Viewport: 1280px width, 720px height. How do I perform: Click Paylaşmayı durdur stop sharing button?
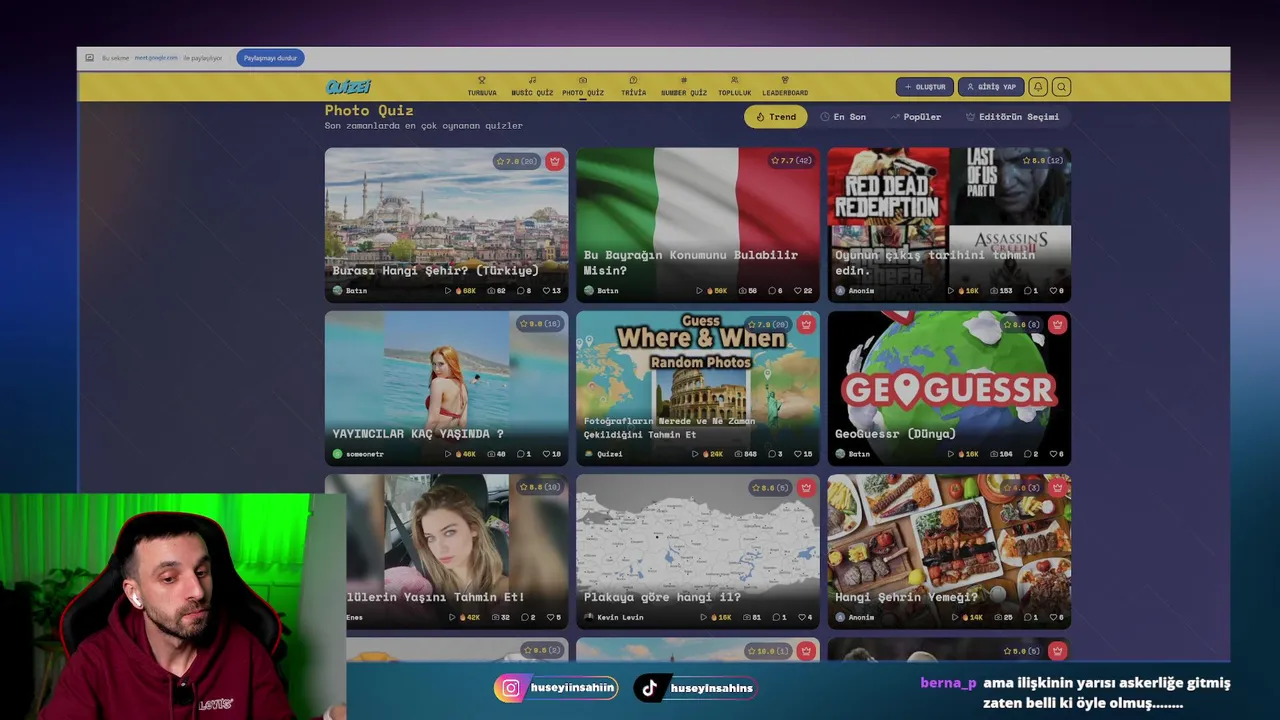(x=270, y=58)
